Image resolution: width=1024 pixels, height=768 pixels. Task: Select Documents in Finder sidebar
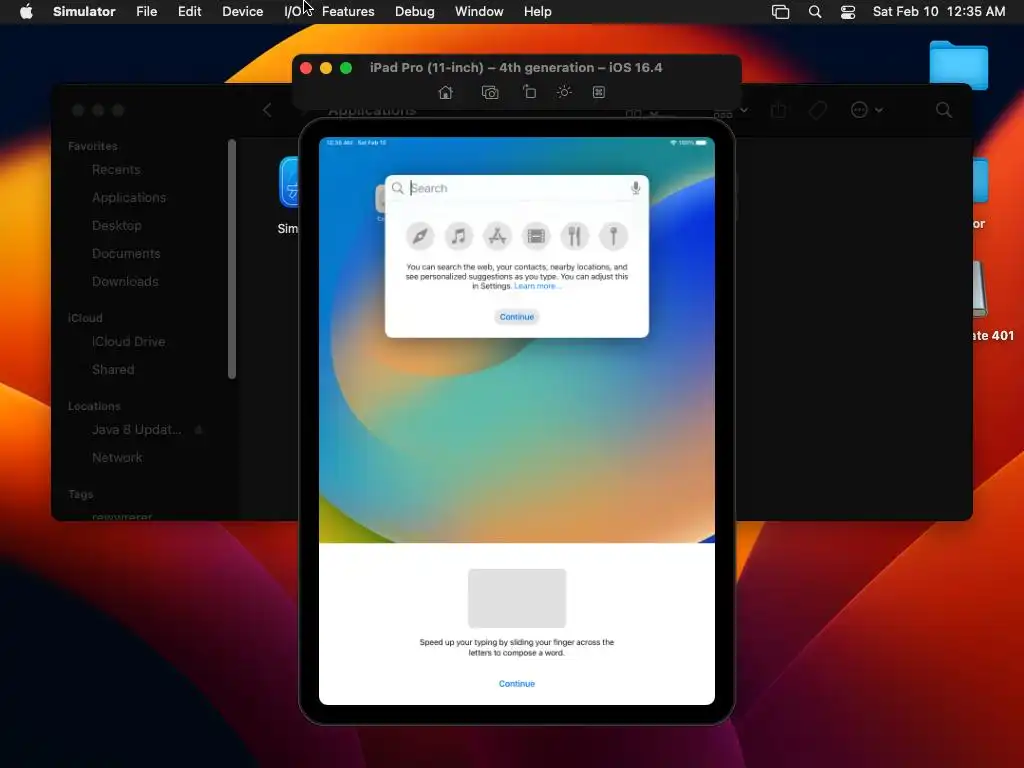tap(126, 253)
